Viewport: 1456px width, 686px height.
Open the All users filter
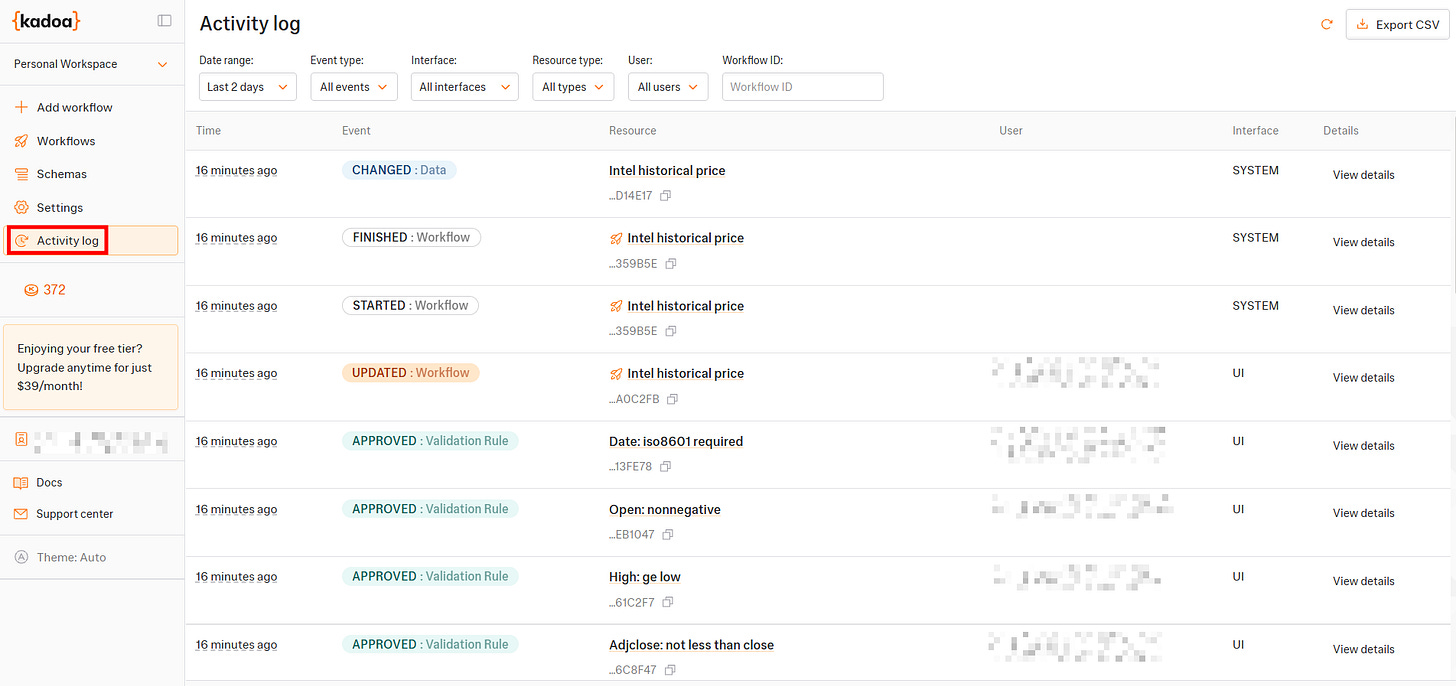pos(667,86)
